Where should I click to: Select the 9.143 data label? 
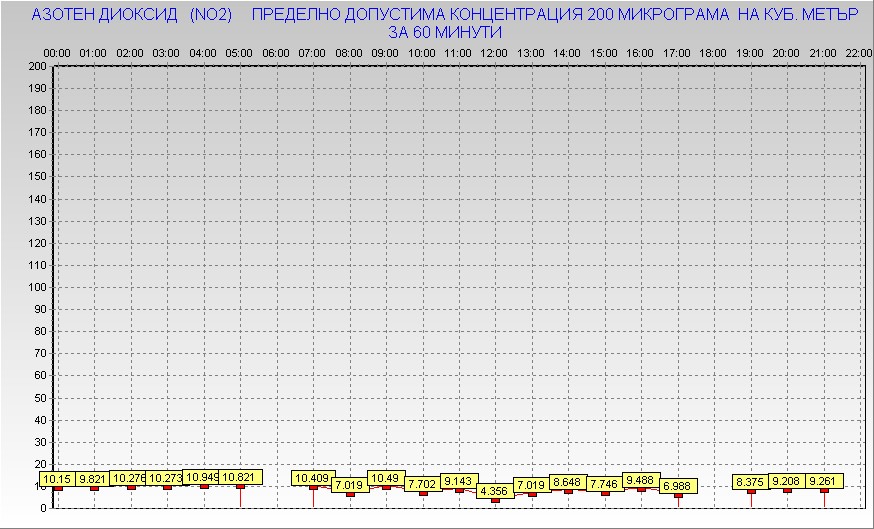[459, 481]
